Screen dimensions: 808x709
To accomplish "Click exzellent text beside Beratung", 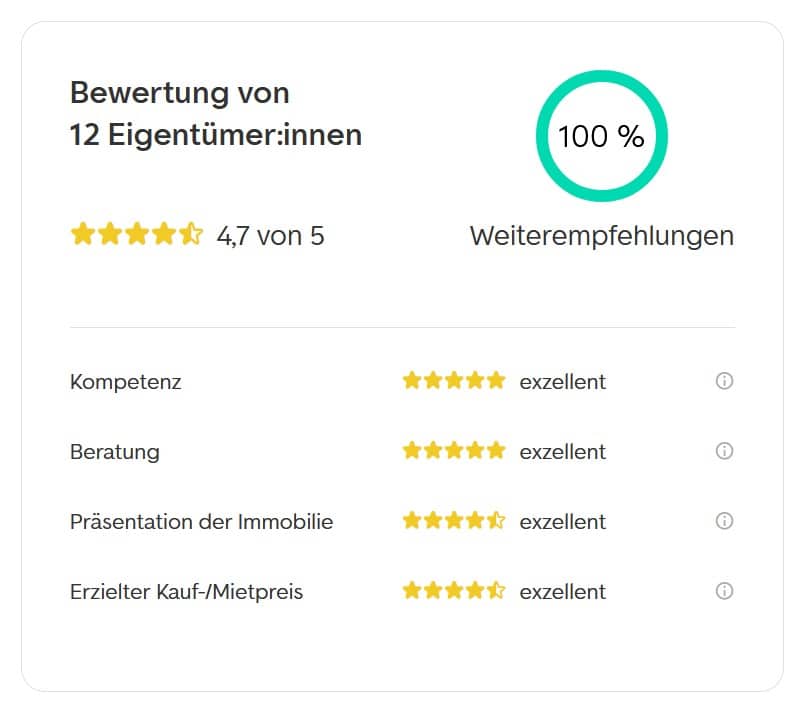I will tap(563, 452).
